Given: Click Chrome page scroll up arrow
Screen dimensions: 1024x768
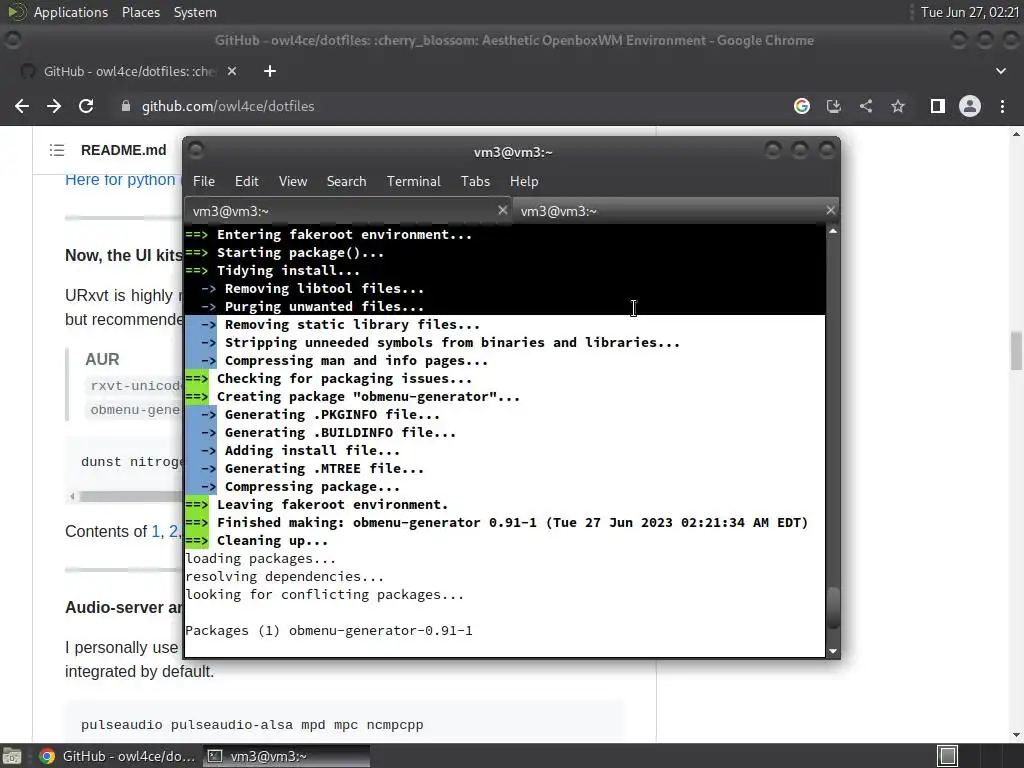Looking at the screenshot, I should tap(1016, 135).
